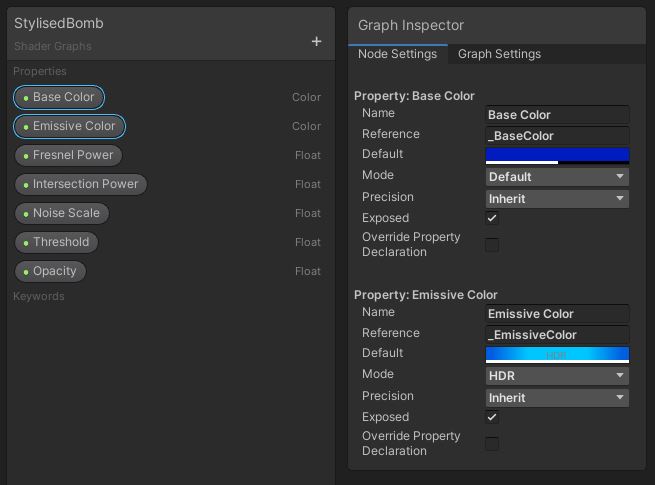This screenshot has width=655, height=485.
Task: Open the Emissive Color HDR default swatch
Action: (x=557, y=355)
